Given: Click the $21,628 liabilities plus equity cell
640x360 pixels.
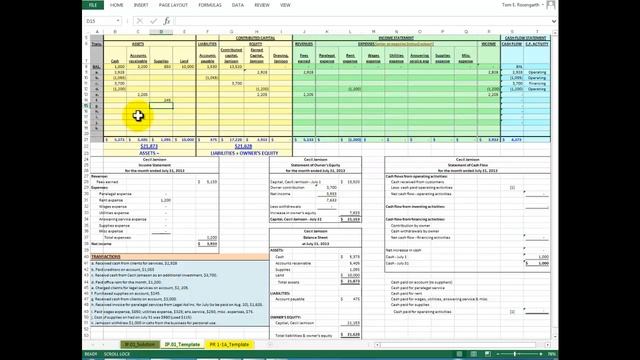Looking at the screenshot, I should 244,146.
